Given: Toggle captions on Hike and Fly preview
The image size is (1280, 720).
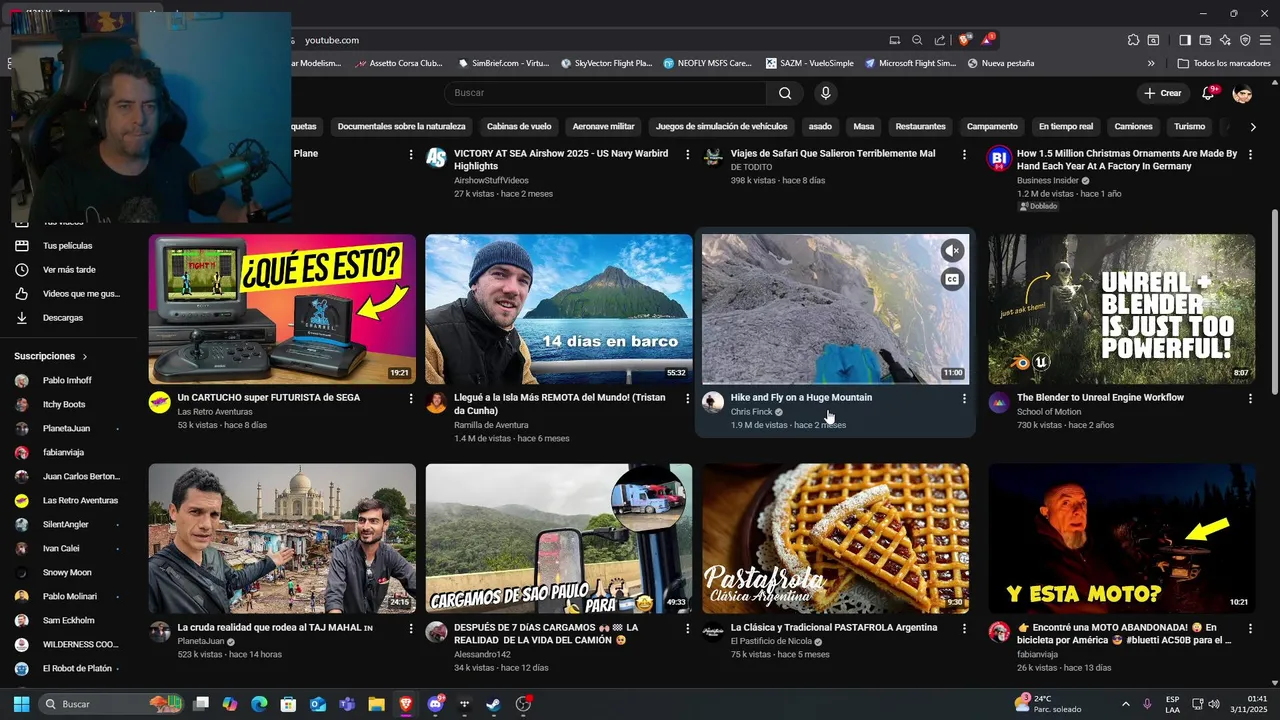Looking at the screenshot, I should click(x=953, y=279).
